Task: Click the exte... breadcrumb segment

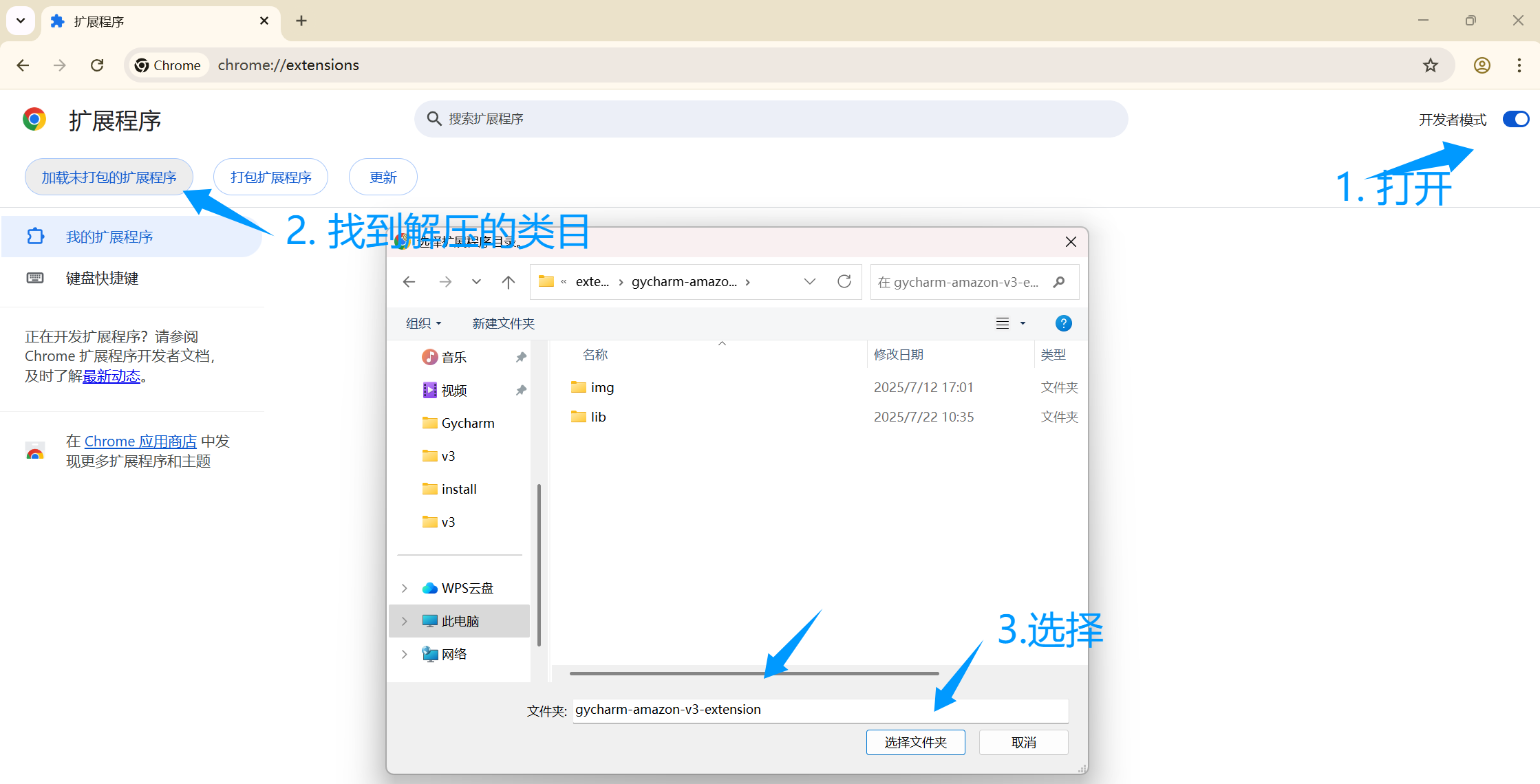Action: (592, 282)
